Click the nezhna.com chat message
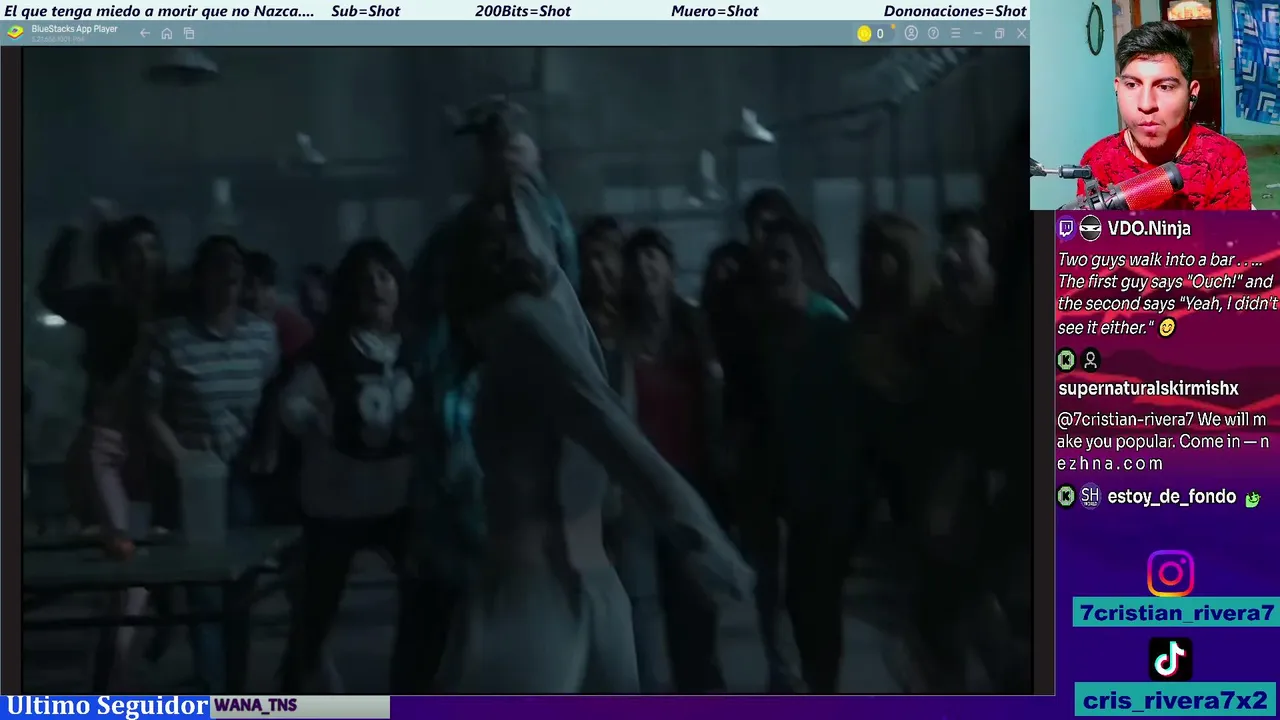 [x=1163, y=441]
